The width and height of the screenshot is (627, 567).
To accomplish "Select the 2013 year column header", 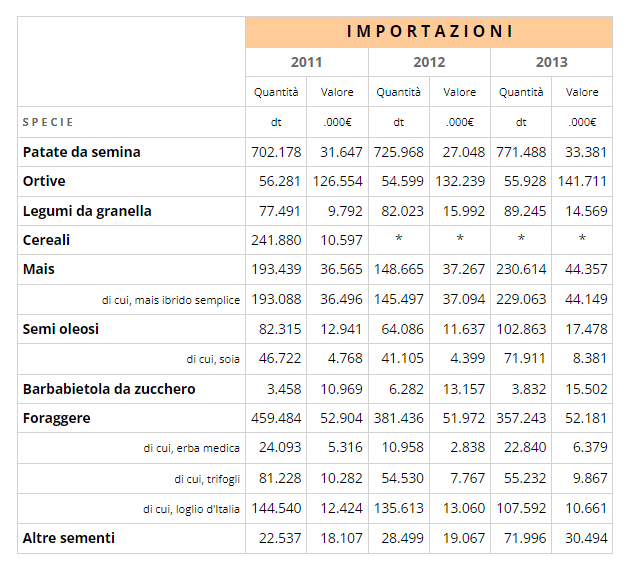I will point(551,62).
